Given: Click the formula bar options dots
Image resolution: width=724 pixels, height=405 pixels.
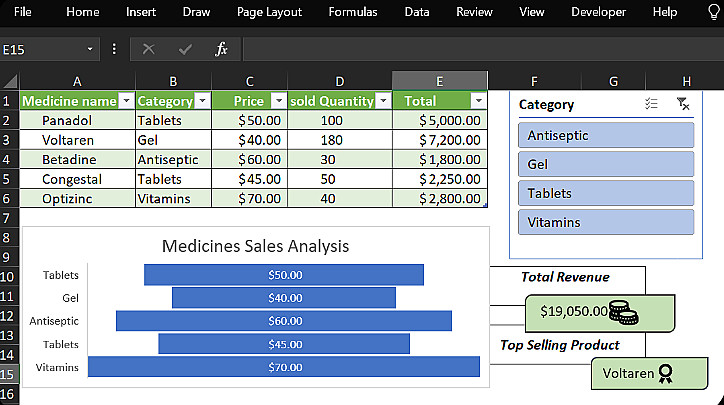Looking at the screenshot, I should click(114, 49).
